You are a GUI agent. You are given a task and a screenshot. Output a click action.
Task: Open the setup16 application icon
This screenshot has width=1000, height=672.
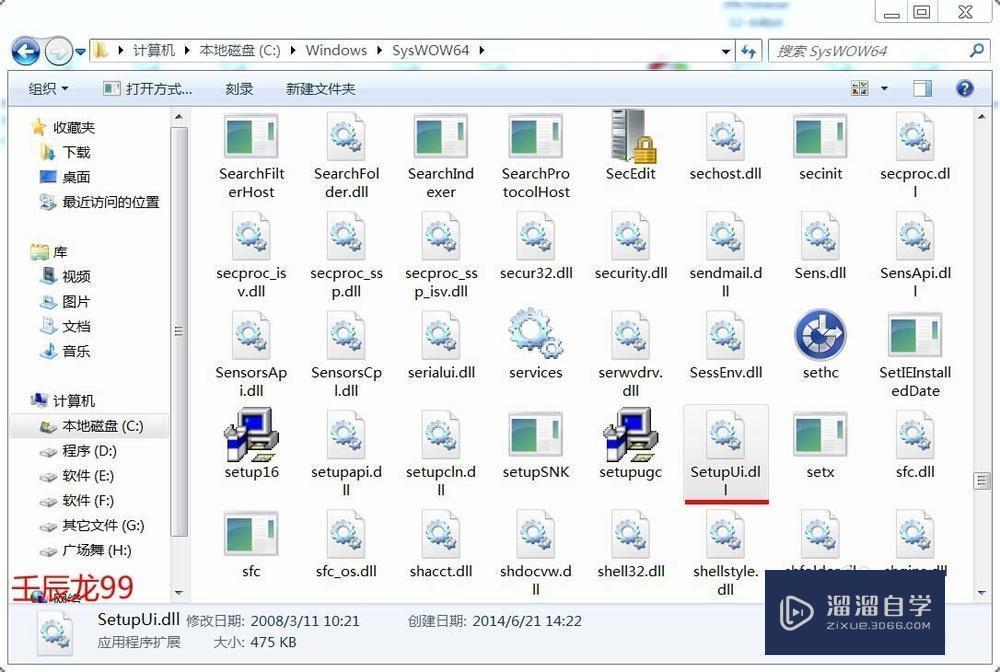[251, 437]
